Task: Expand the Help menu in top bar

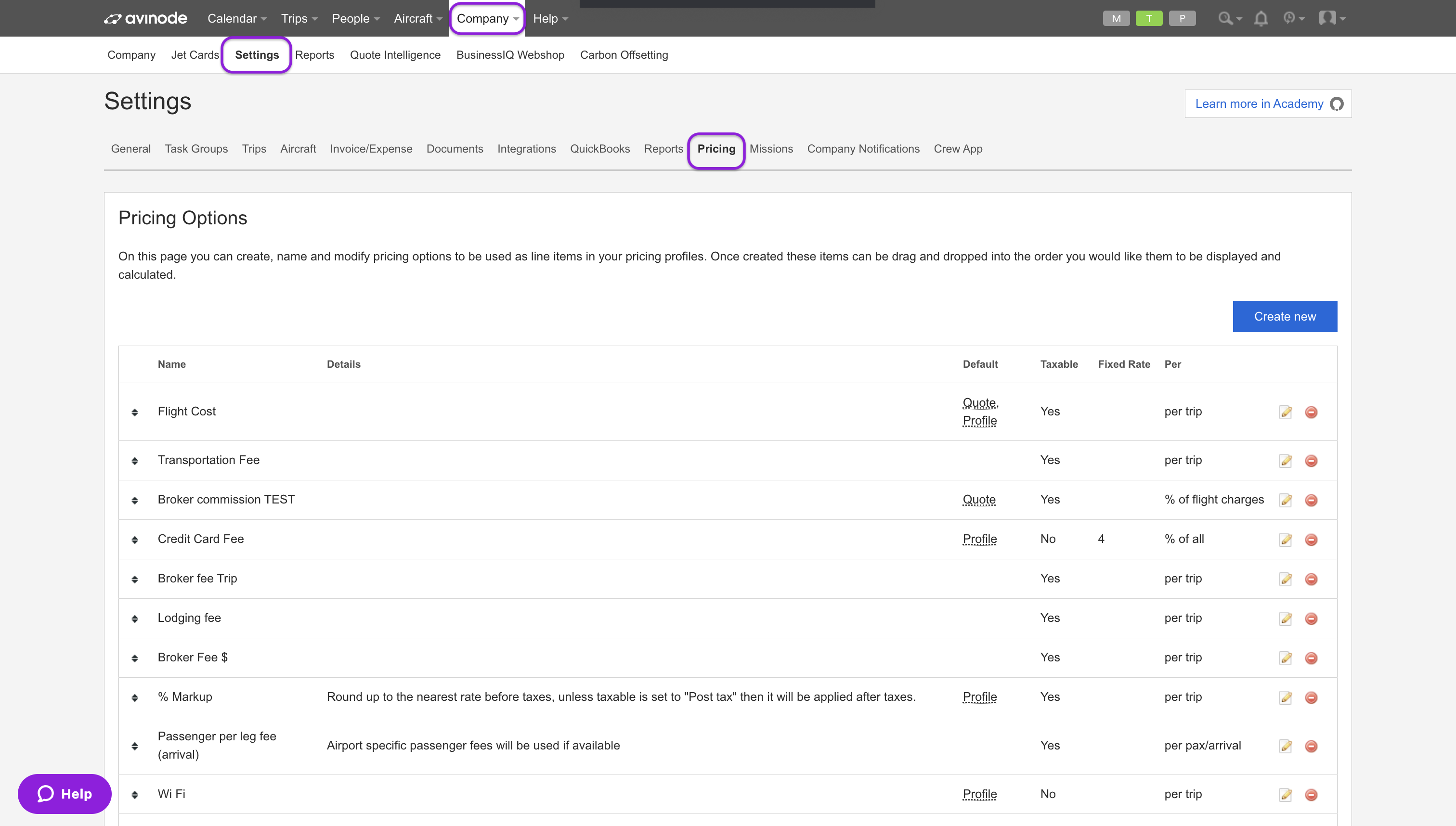Action: [550, 18]
